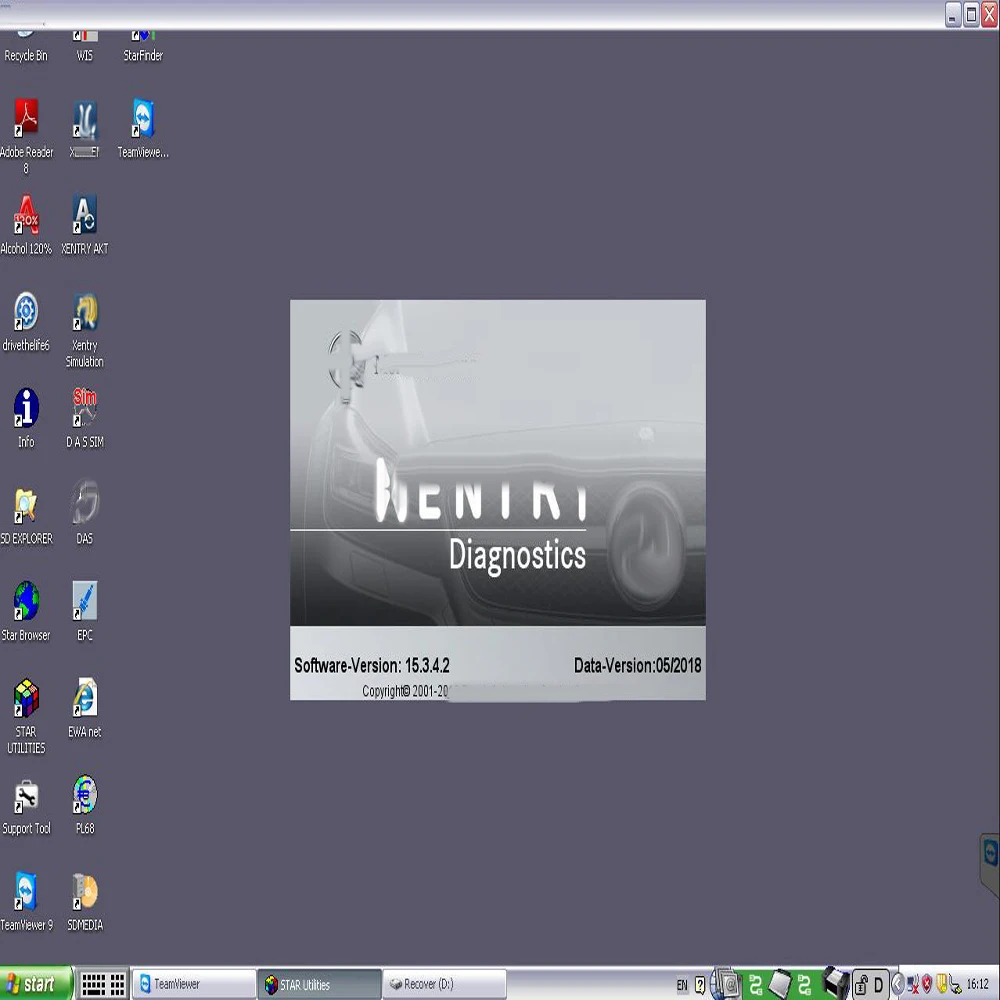Launch the EPC desktop shortcut
Image resolution: width=1000 pixels, height=1000 pixels.
(x=84, y=612)
